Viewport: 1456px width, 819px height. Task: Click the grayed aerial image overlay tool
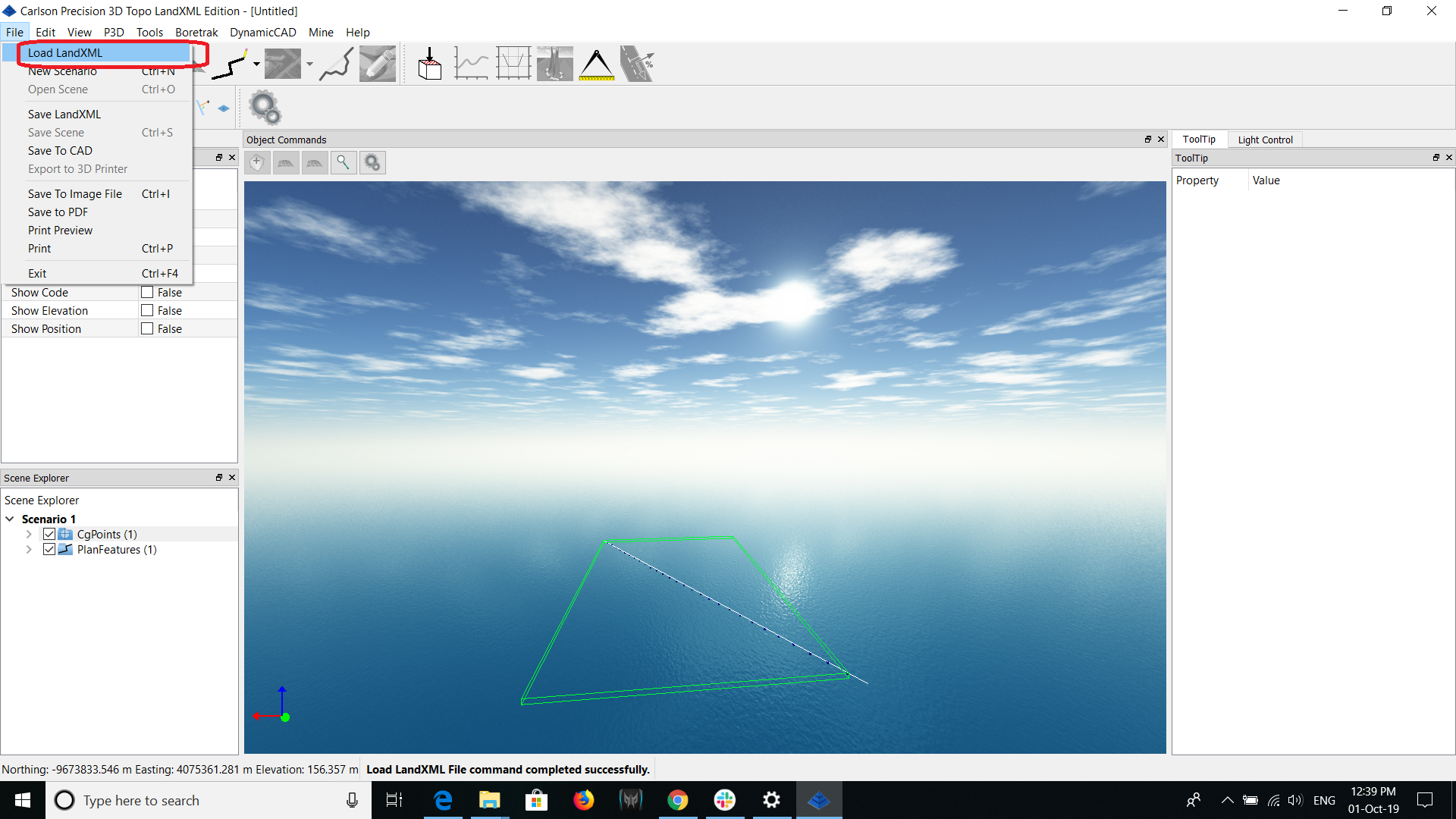pyautogui.click(x=283, y=64)
